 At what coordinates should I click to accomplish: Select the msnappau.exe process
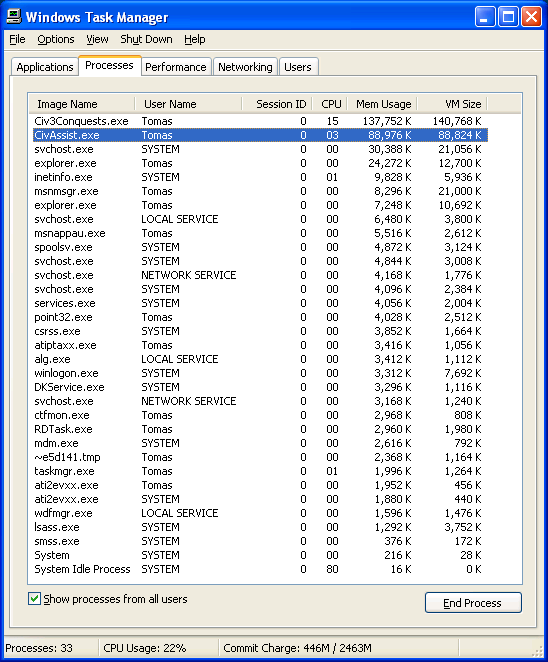(258, 233)
